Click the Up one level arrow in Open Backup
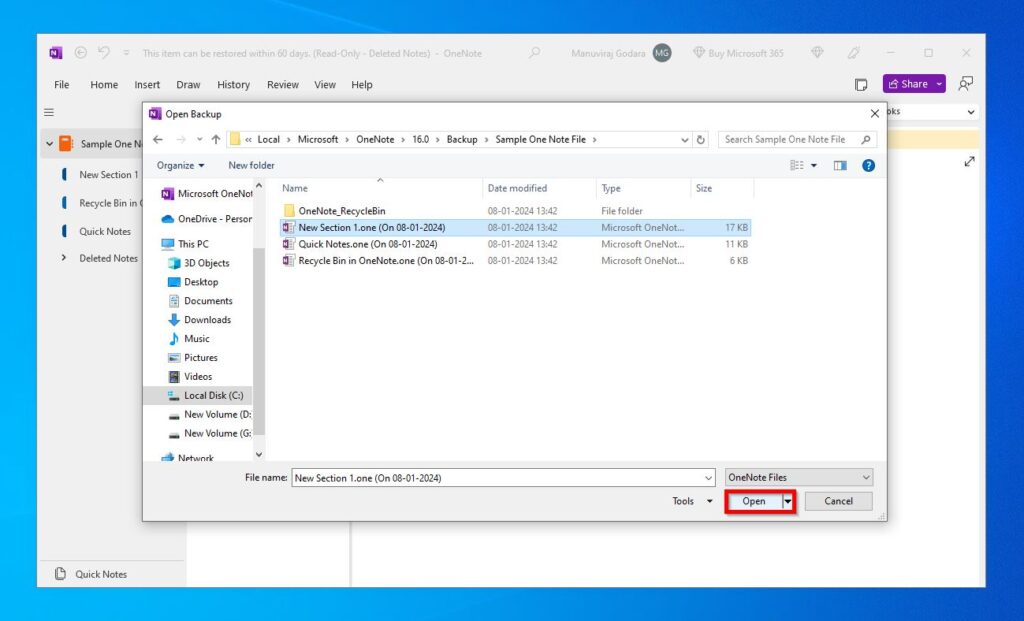This screenshot has width=1024, height=621. [218, 139]
